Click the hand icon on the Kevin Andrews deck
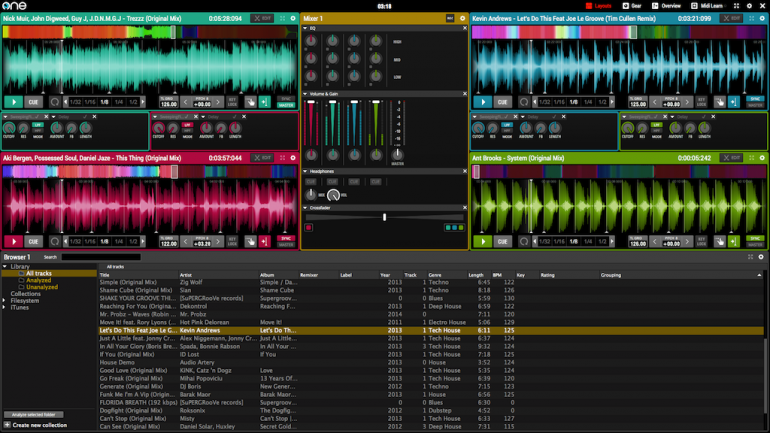This screenshot has height=433, width=770. [x=719, y=102]
